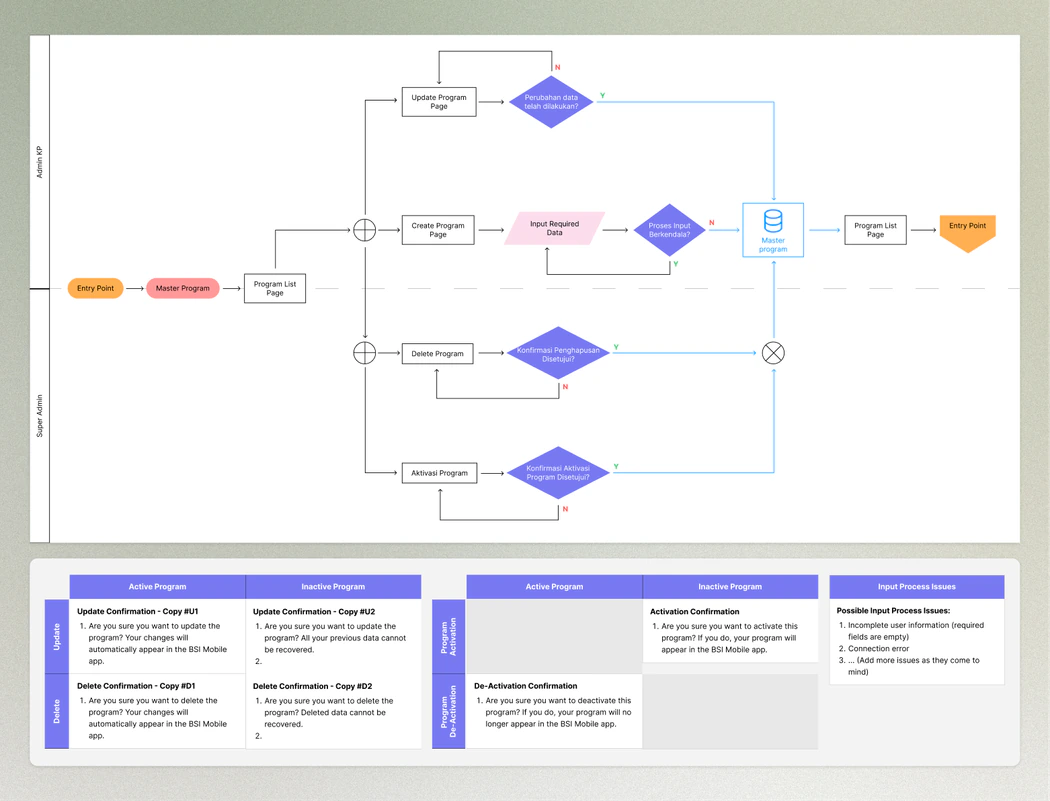The image size is (1050, 801).
Task: Select the Active Program header in the Update/Delete table
Action: pyautogui.click(x=157, y=587)
